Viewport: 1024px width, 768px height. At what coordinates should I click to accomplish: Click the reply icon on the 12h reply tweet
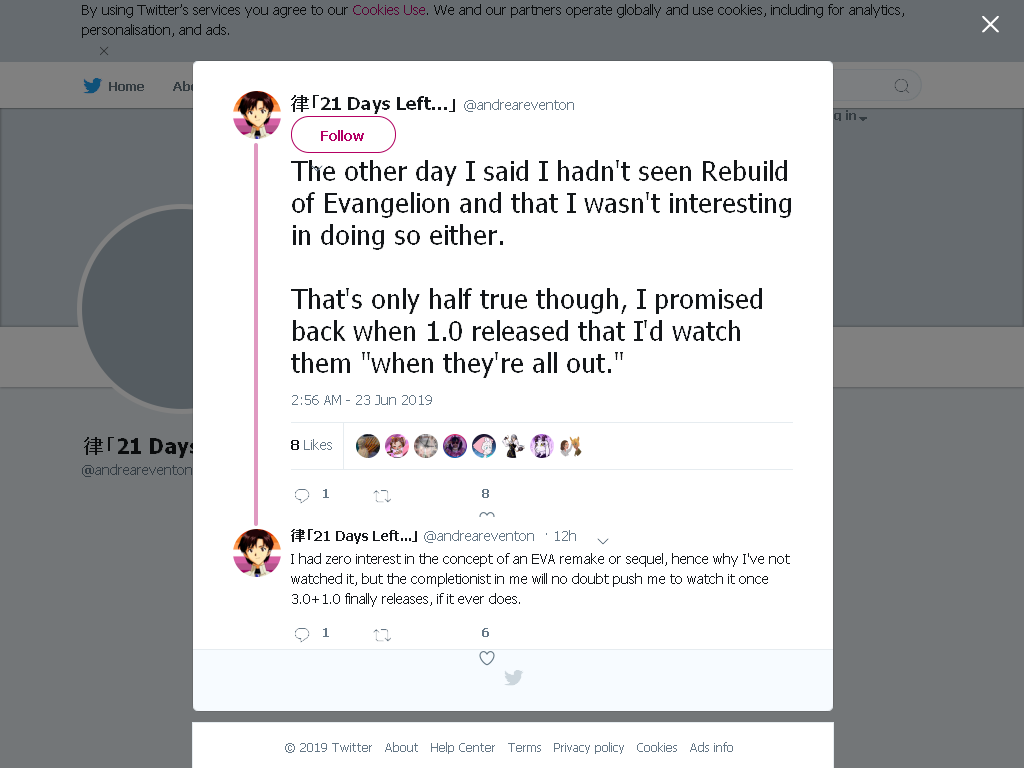pos(302,634)
